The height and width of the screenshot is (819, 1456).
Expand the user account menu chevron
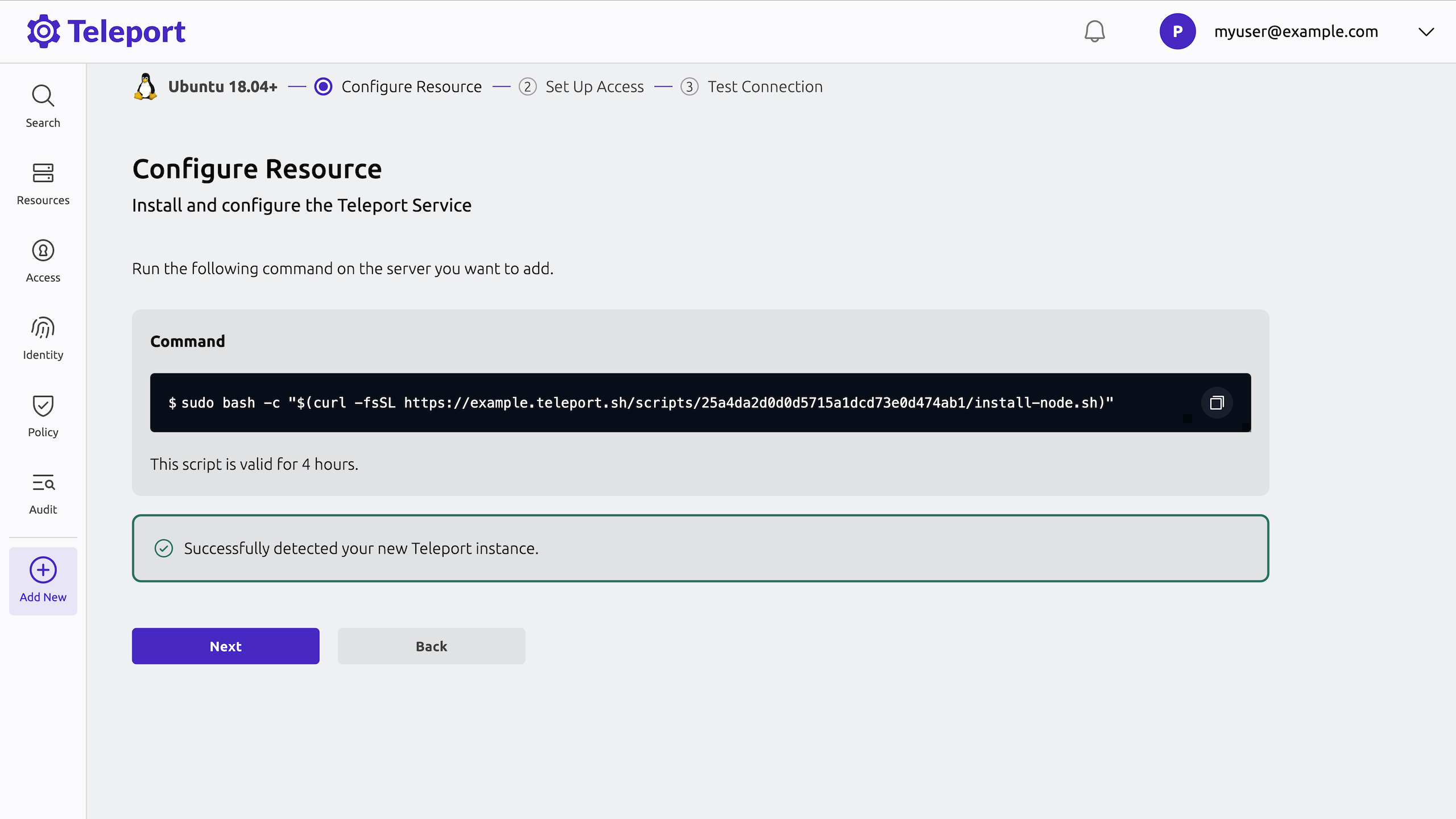[x=1426, y=32]
